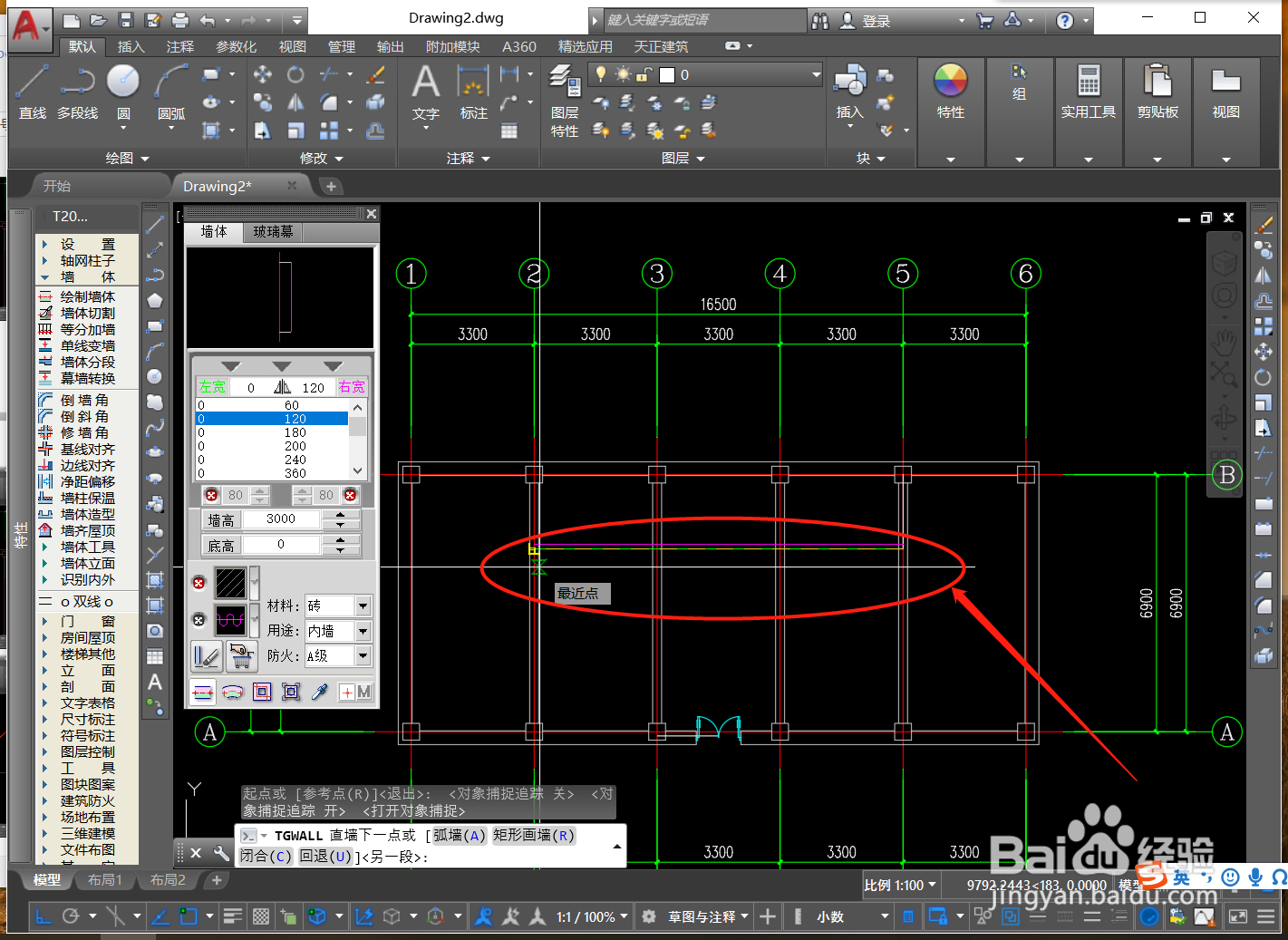Open the workspace gear settings icon

(649, 916)
